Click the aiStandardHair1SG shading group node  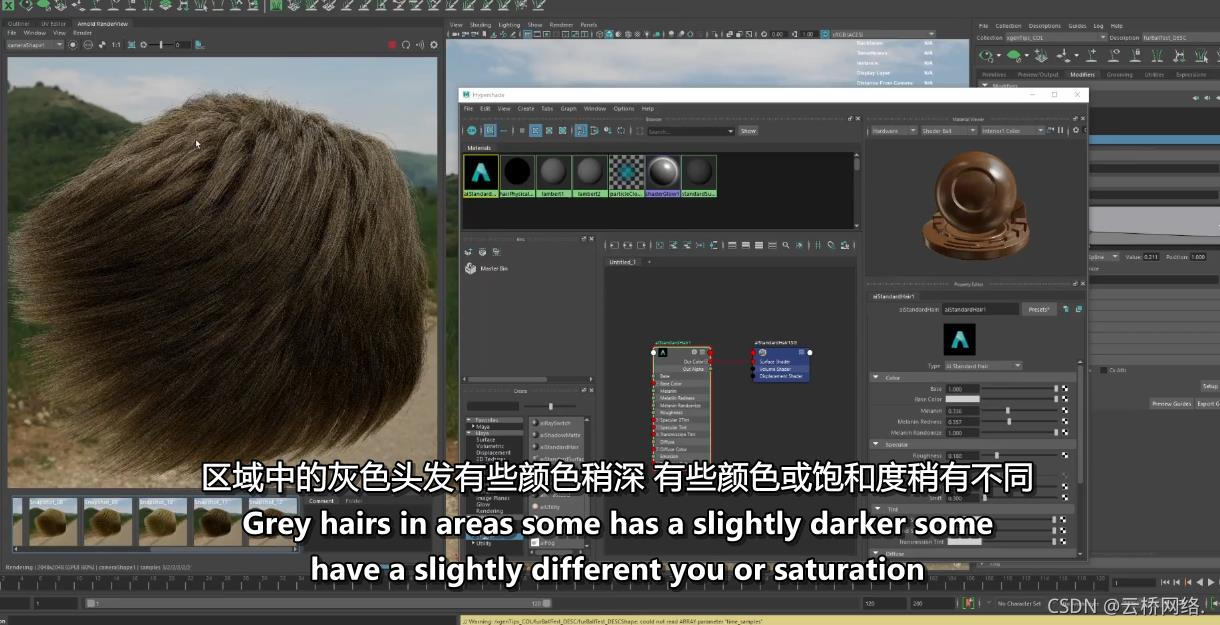(x=781, y=364)
